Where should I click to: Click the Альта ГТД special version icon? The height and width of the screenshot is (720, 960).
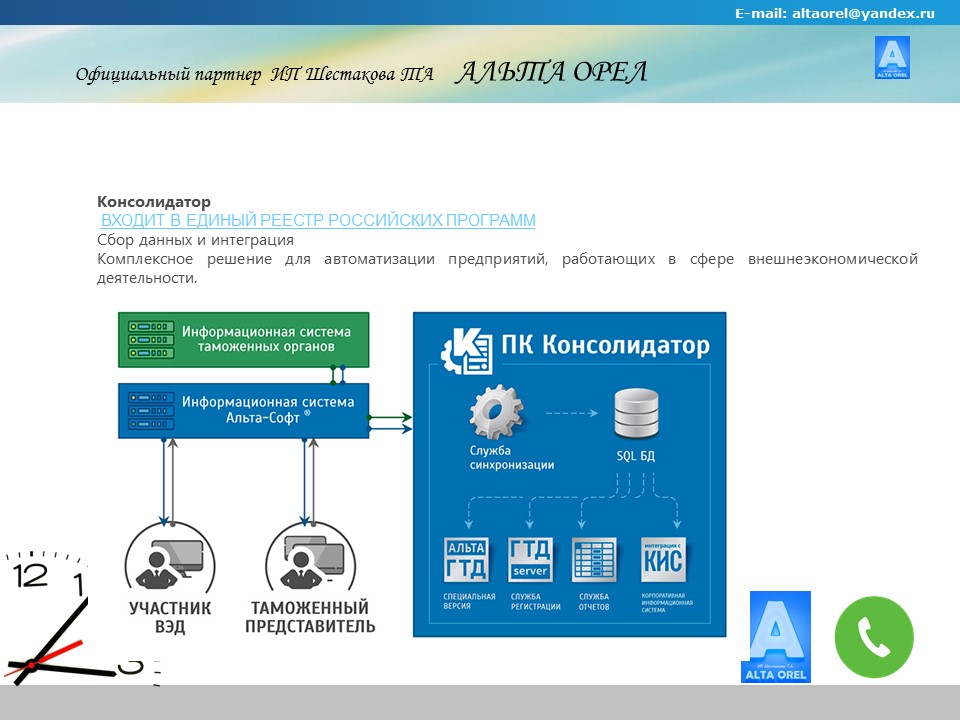click(x=466, y=560)
